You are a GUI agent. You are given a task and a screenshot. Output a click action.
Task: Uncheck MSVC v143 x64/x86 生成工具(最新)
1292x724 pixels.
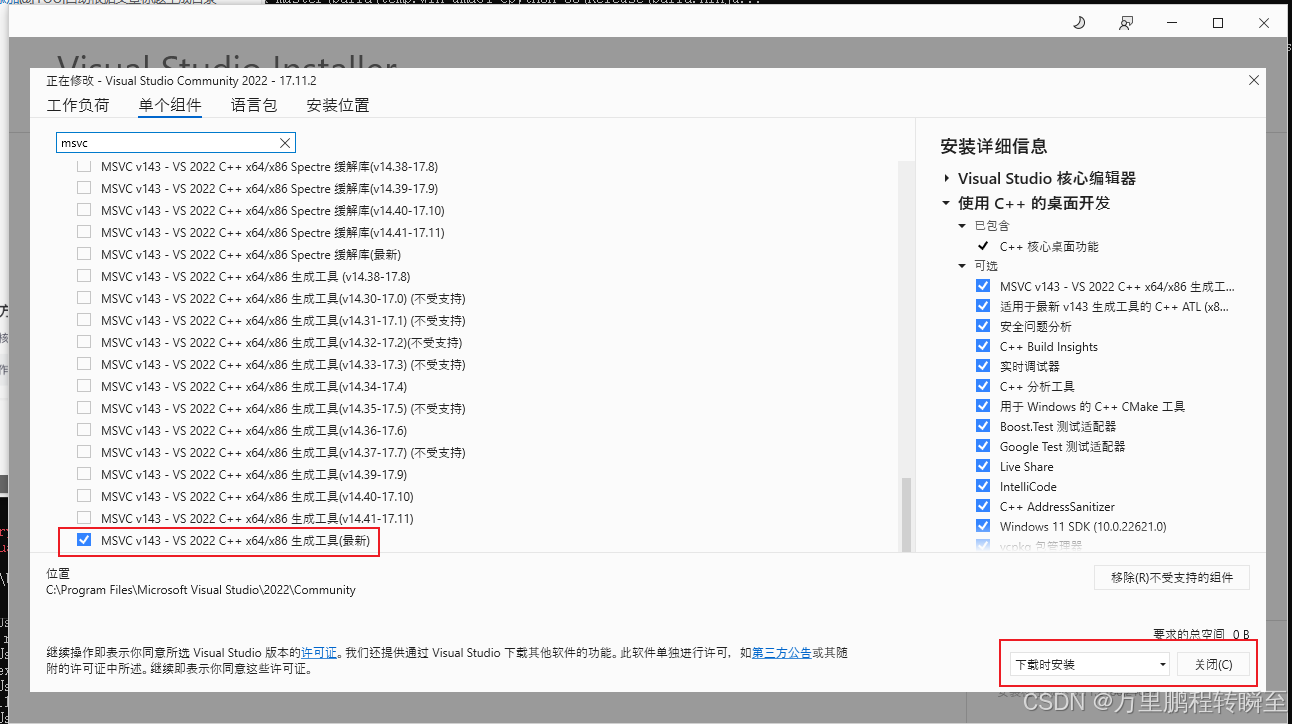[84, 541]
